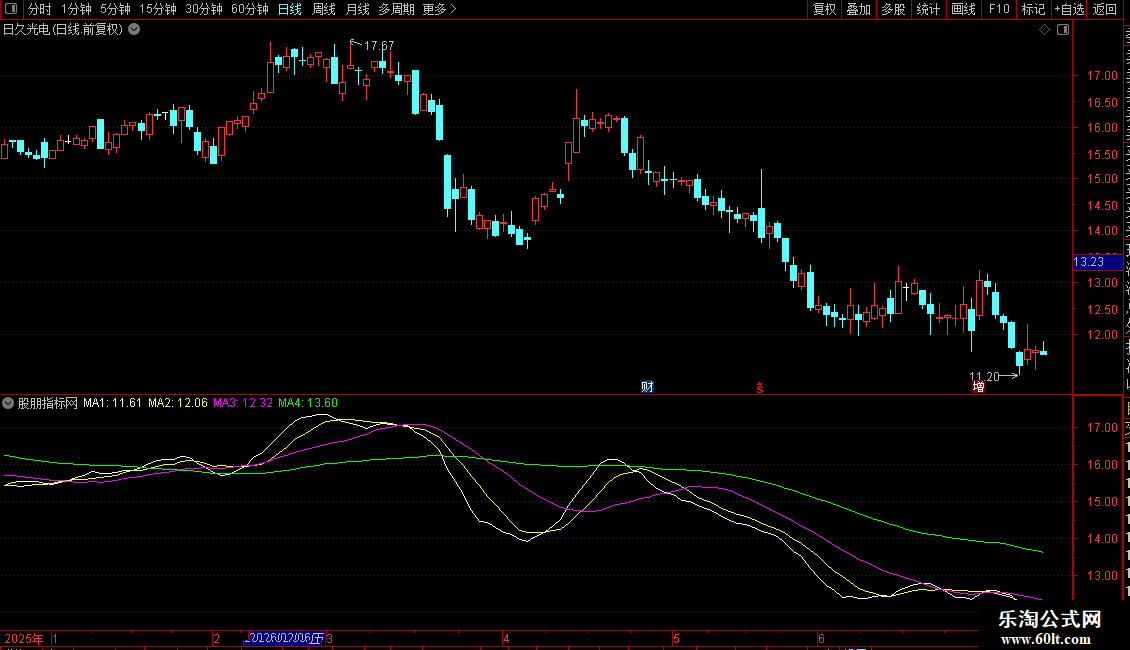Toggle the sidebar panel icon at top-left

(x=11, y=9)
